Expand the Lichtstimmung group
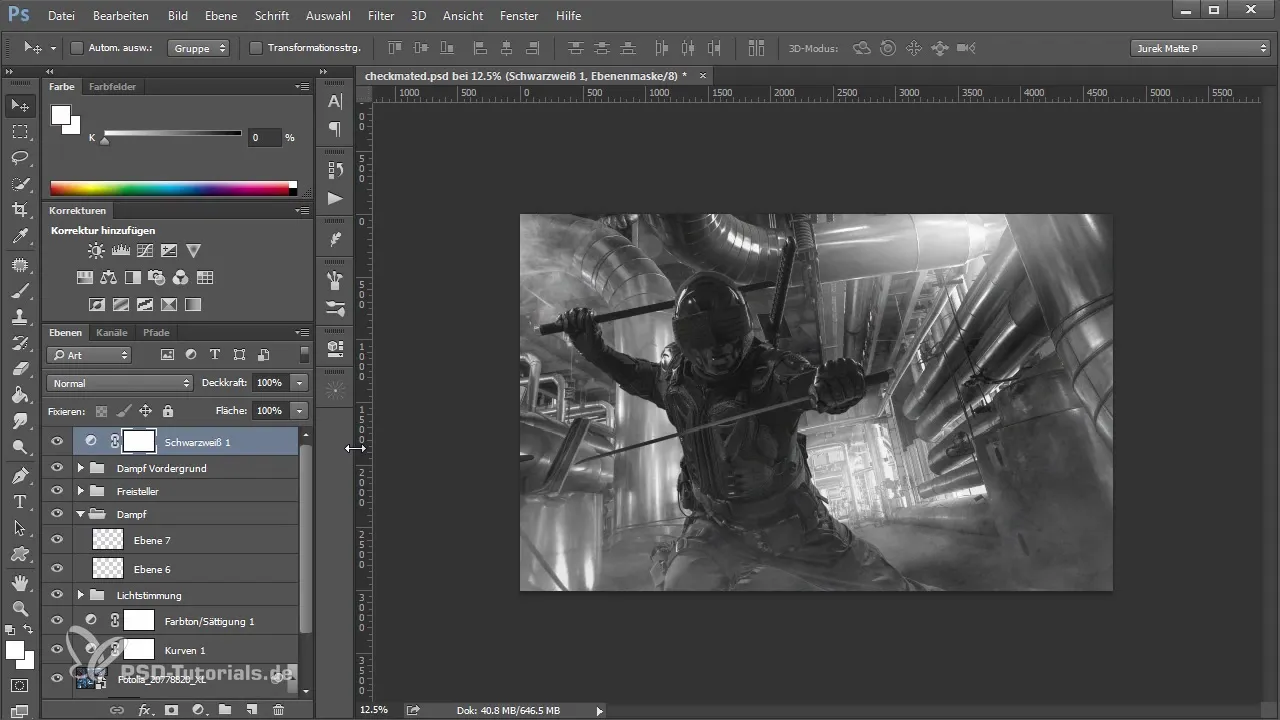 [80, 595]
